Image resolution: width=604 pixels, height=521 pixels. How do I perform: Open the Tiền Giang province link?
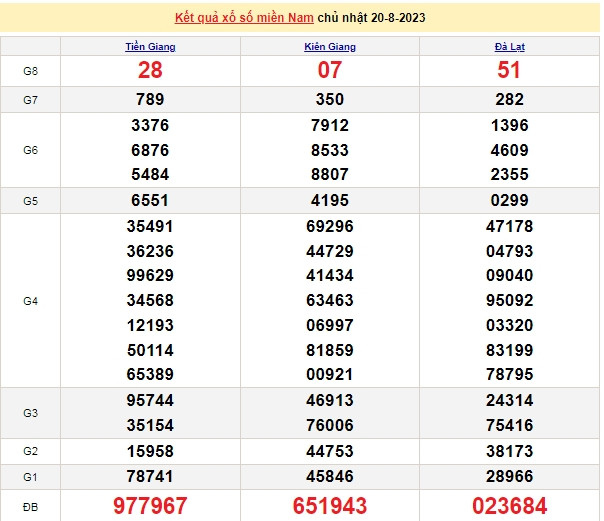coord(150,47)
